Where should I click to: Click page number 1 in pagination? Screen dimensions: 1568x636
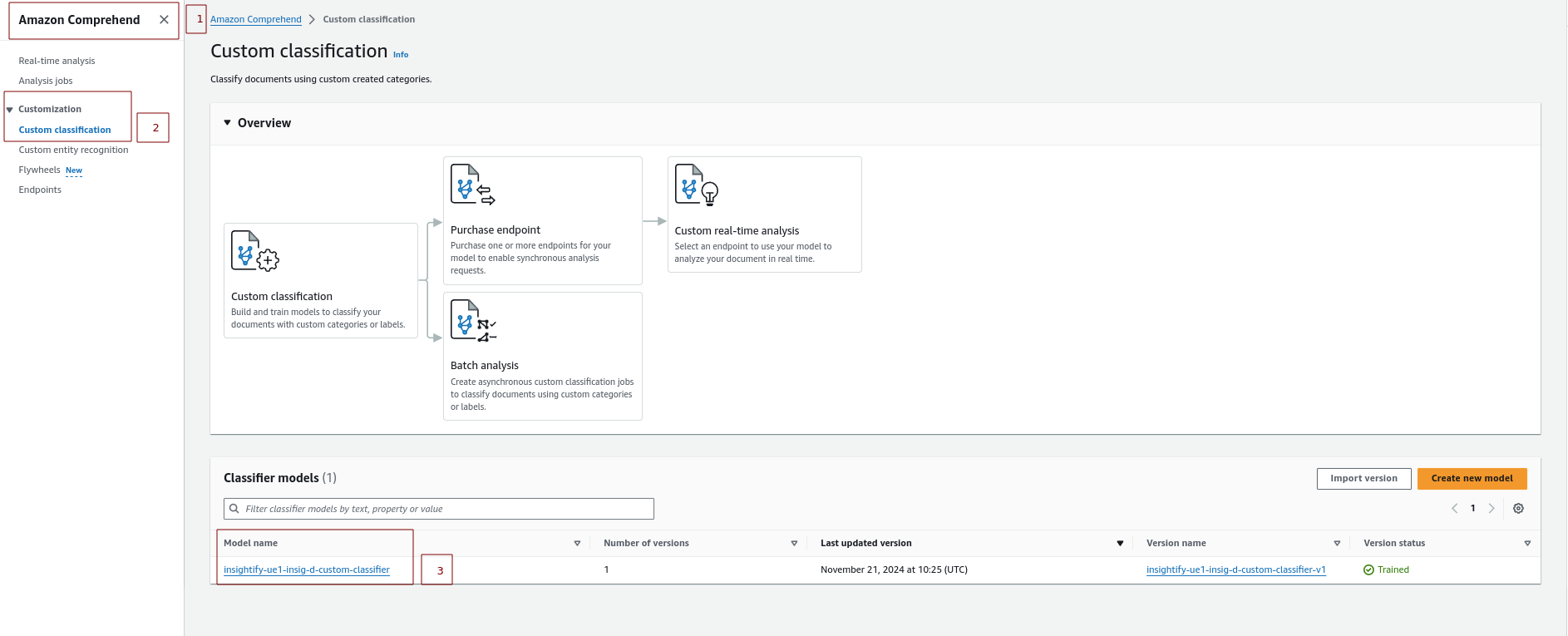[1473, 509]
